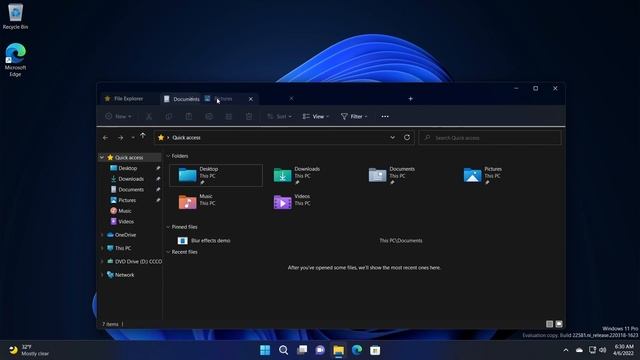Close the Pictures tab

[251, 99]
